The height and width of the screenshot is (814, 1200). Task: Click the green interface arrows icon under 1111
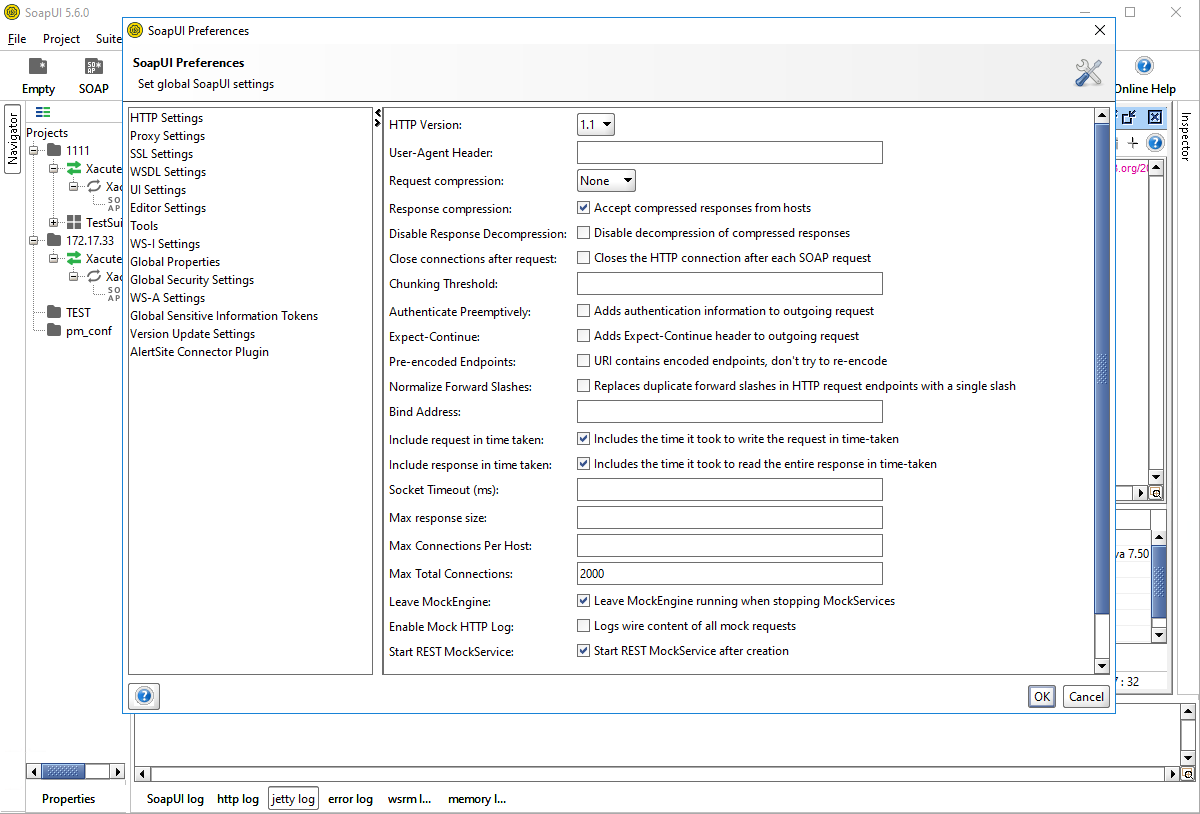click(74, 168)
